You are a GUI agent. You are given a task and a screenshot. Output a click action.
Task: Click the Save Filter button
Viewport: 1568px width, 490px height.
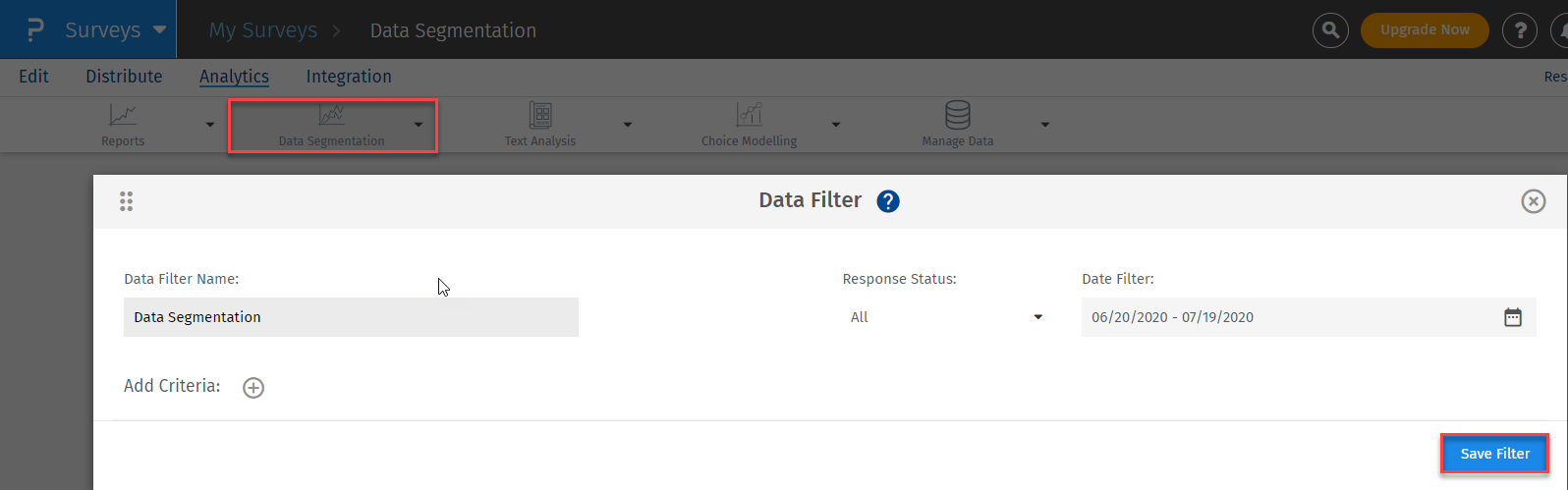pyautogui.click(x=1494, y=454)
